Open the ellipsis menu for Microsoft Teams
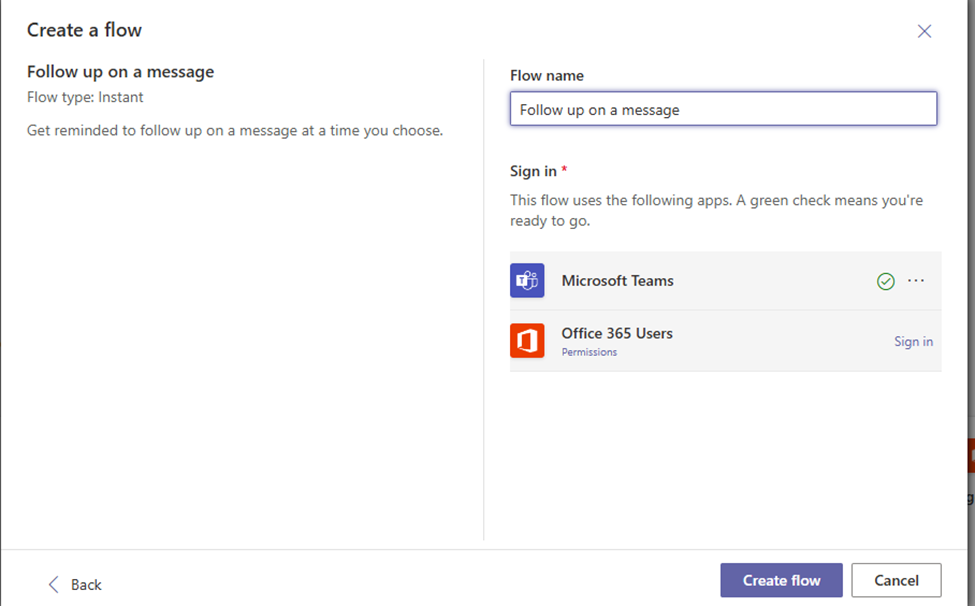The height and width of the screenshot is (606, 975). click(x=916, y=281)
